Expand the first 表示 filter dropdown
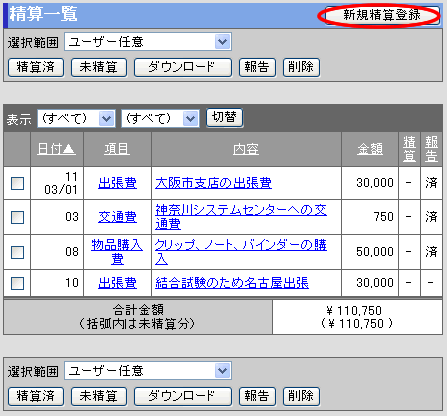Viewport: 447px width, 416px height. point(76,118)
